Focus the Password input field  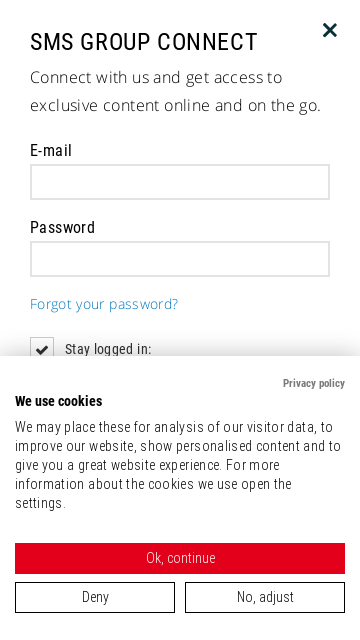point(180,259)
